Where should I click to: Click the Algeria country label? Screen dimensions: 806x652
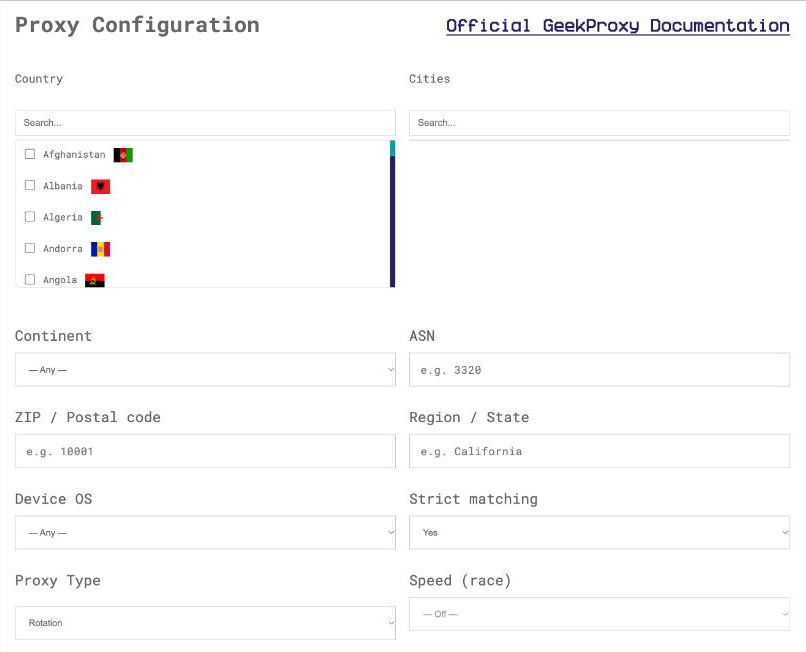click(x=63, y=218)
